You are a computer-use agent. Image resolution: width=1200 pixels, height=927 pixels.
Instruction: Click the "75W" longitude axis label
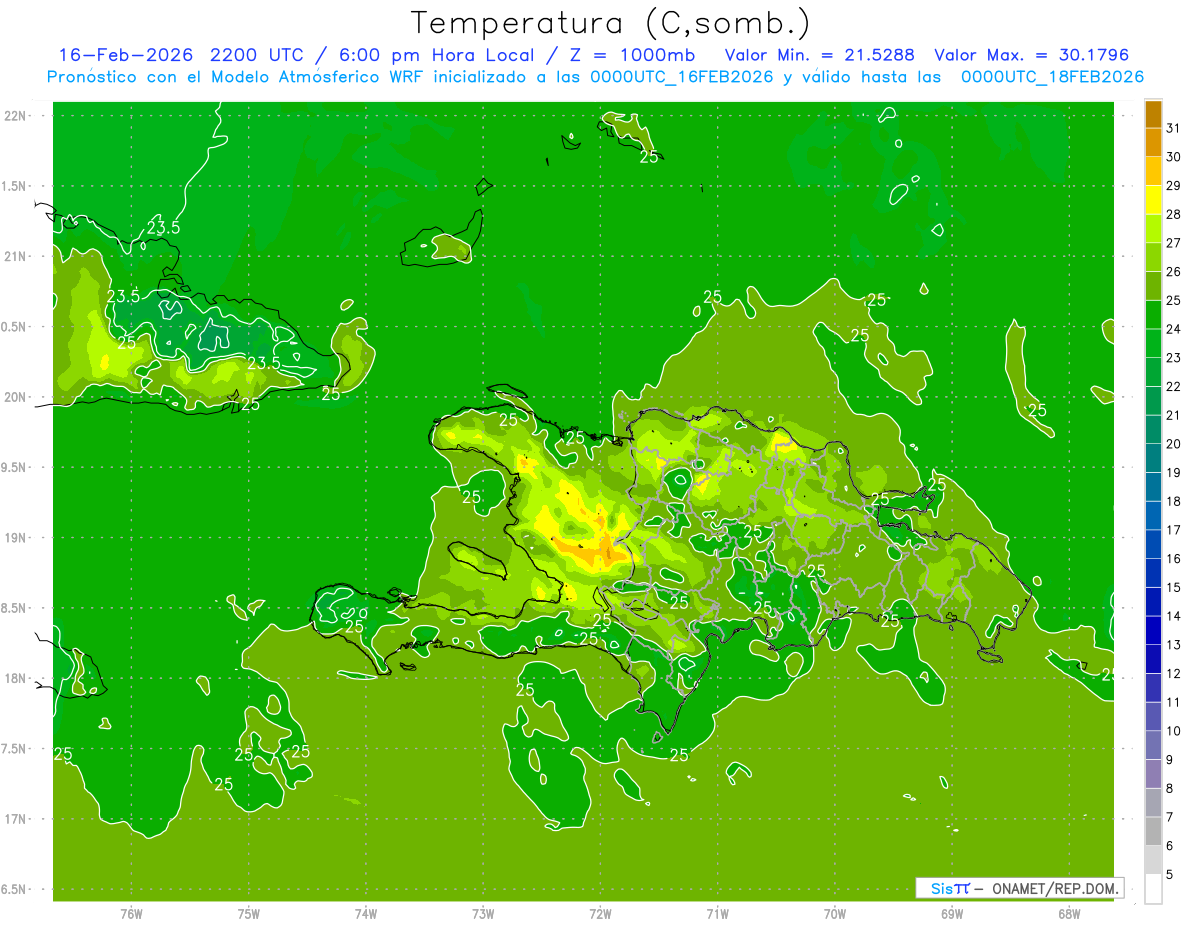(249, 914)
